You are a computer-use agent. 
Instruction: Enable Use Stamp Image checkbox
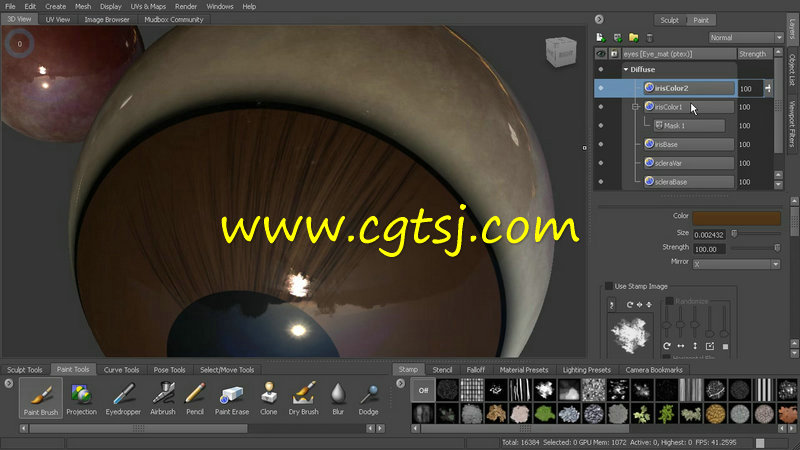pyautogui.click(x=609, y=286)
